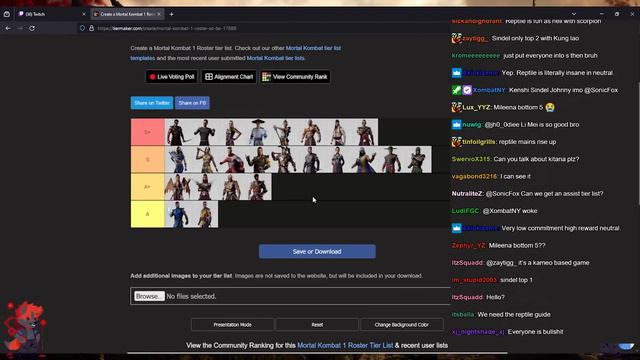Start the Live Voting Poll
This screenshot has width=640, height=360.
pyautogui.click(x=171, y=77)
